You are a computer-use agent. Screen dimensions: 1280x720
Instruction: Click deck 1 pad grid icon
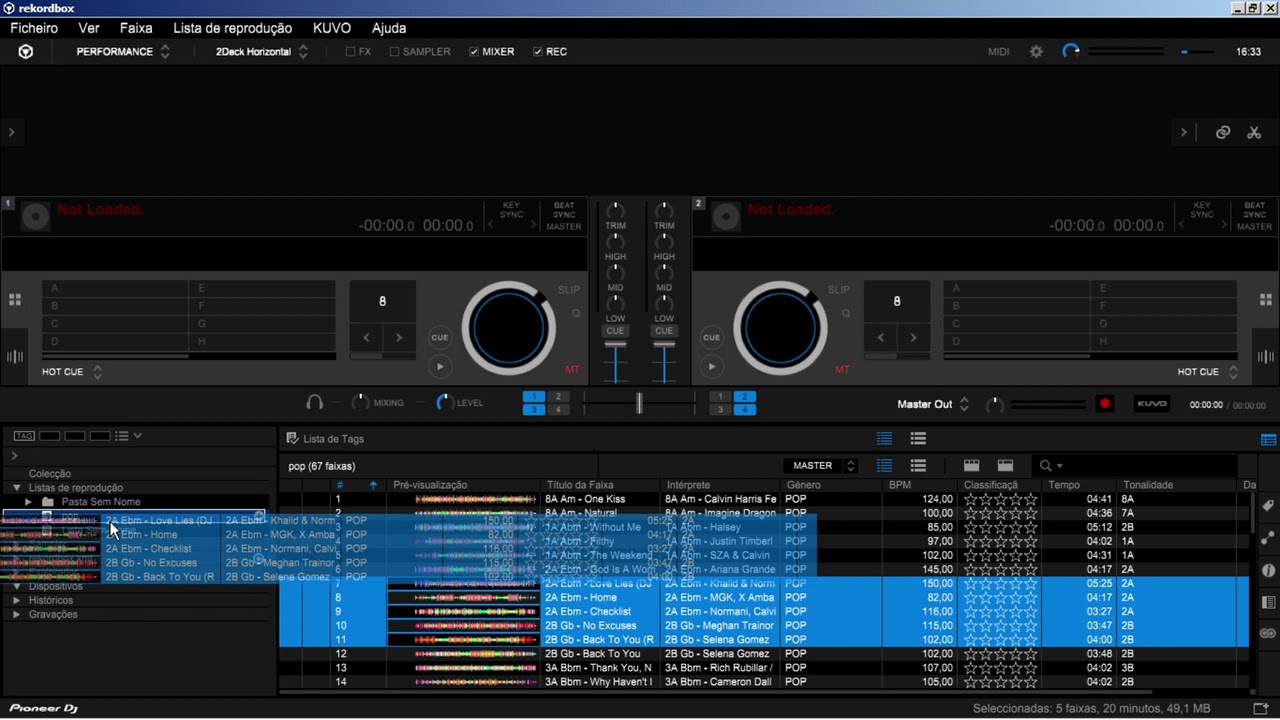click(15, 300)
